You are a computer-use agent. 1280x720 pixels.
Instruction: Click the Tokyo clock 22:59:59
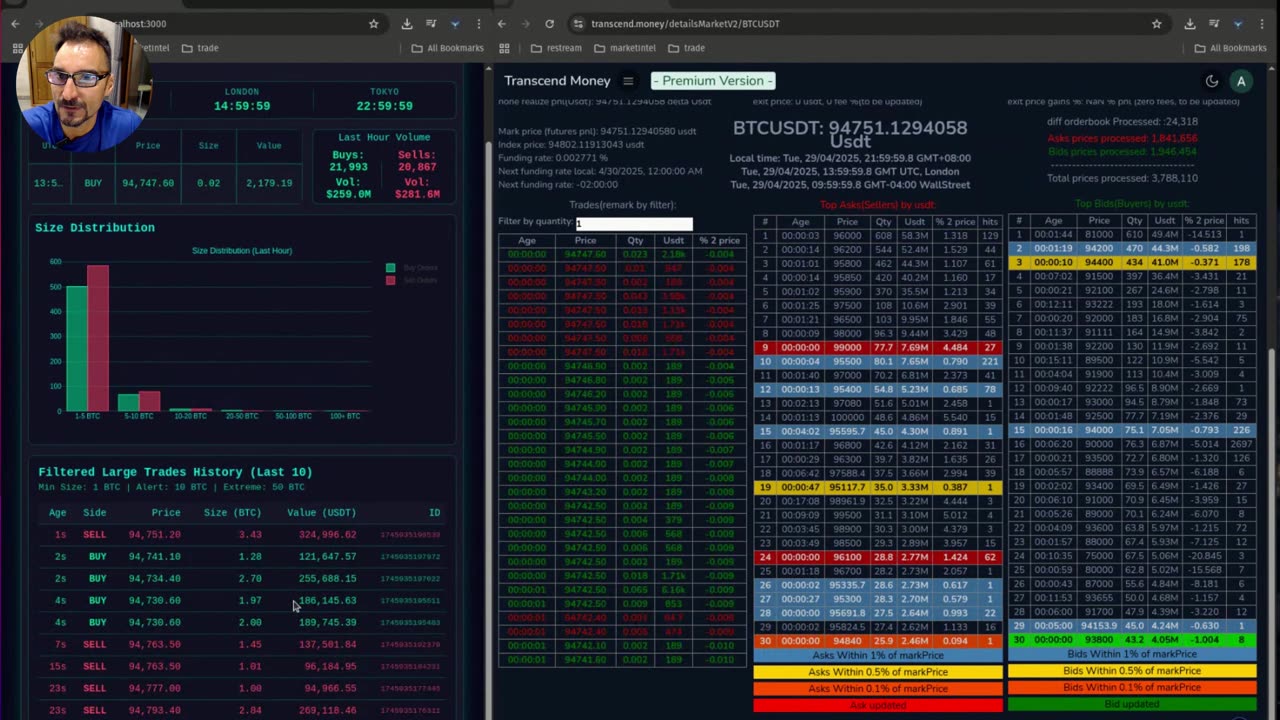tap(384, 106)
